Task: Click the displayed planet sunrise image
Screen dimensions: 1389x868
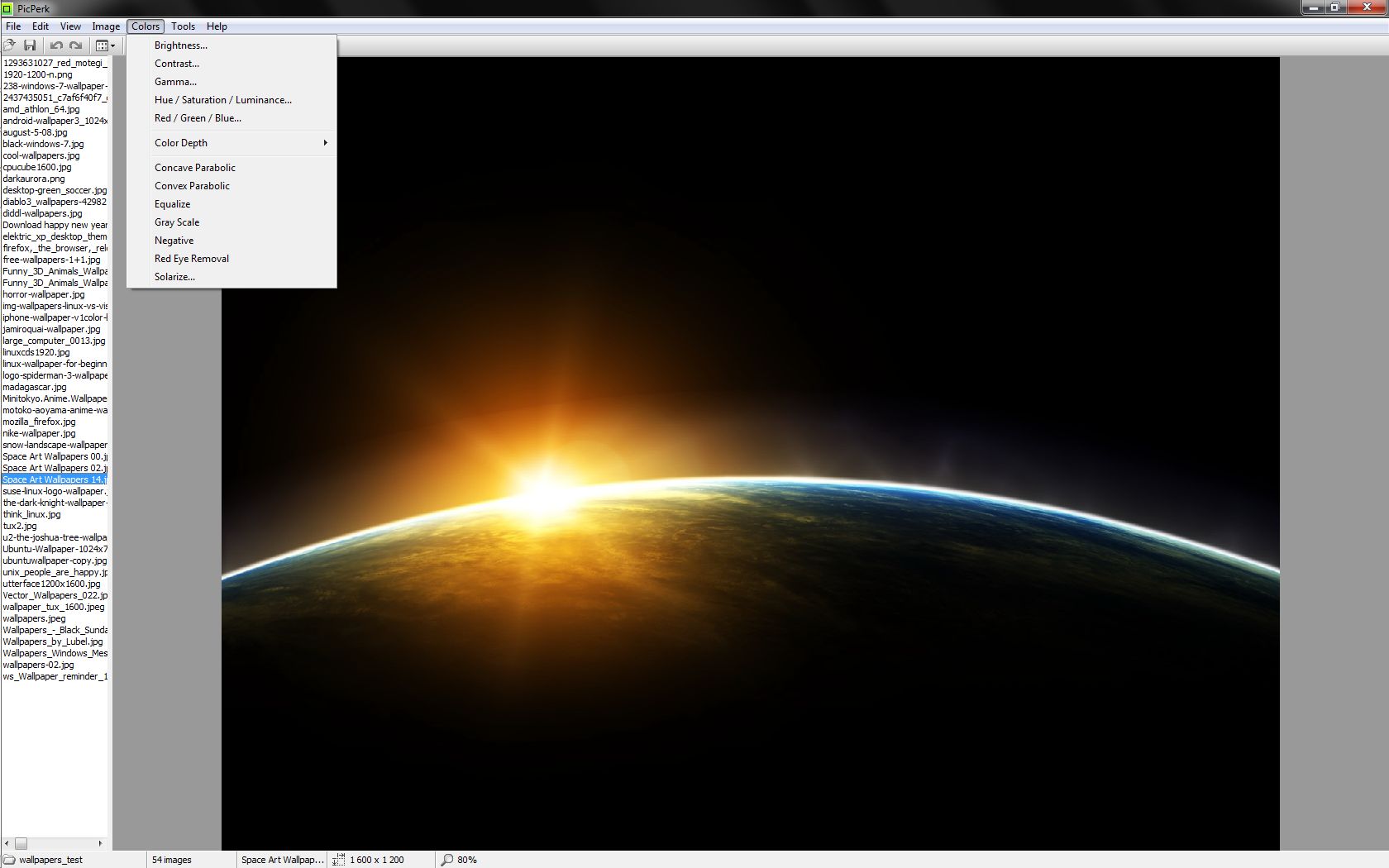Action: 750,453
